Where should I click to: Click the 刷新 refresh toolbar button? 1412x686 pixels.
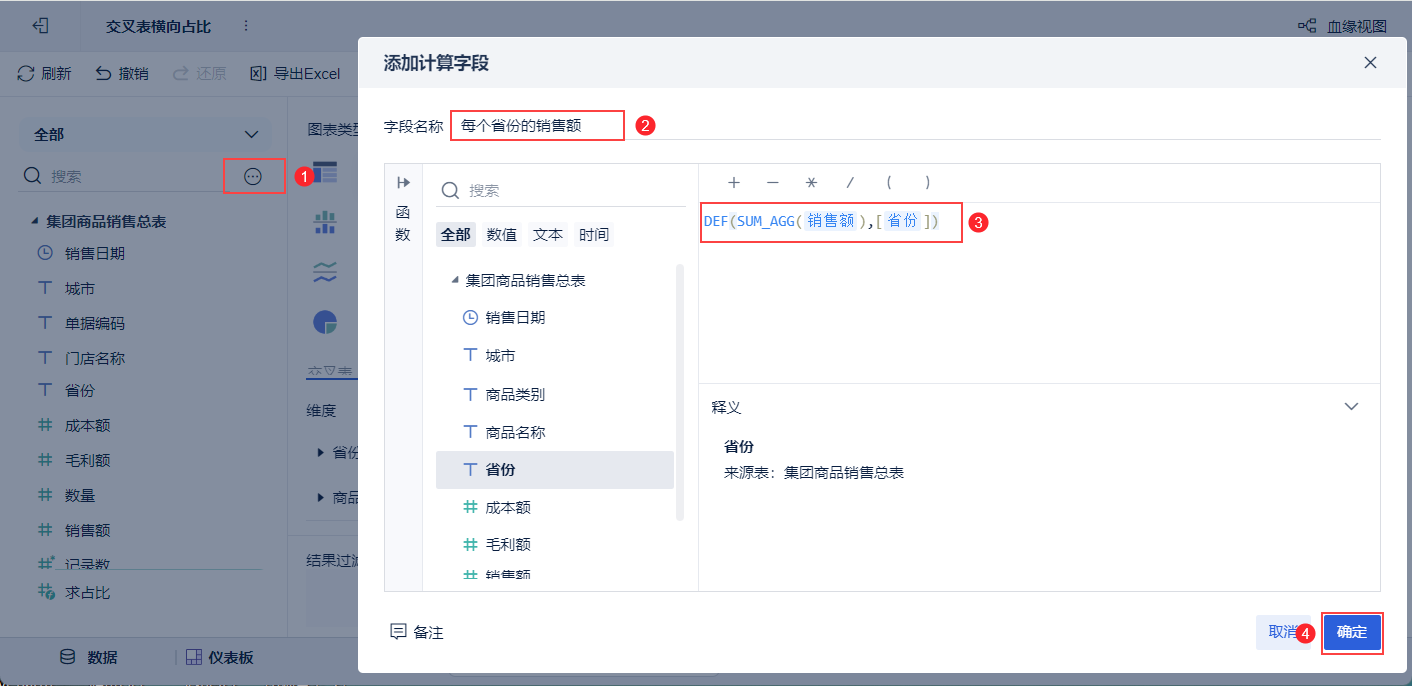45,74
